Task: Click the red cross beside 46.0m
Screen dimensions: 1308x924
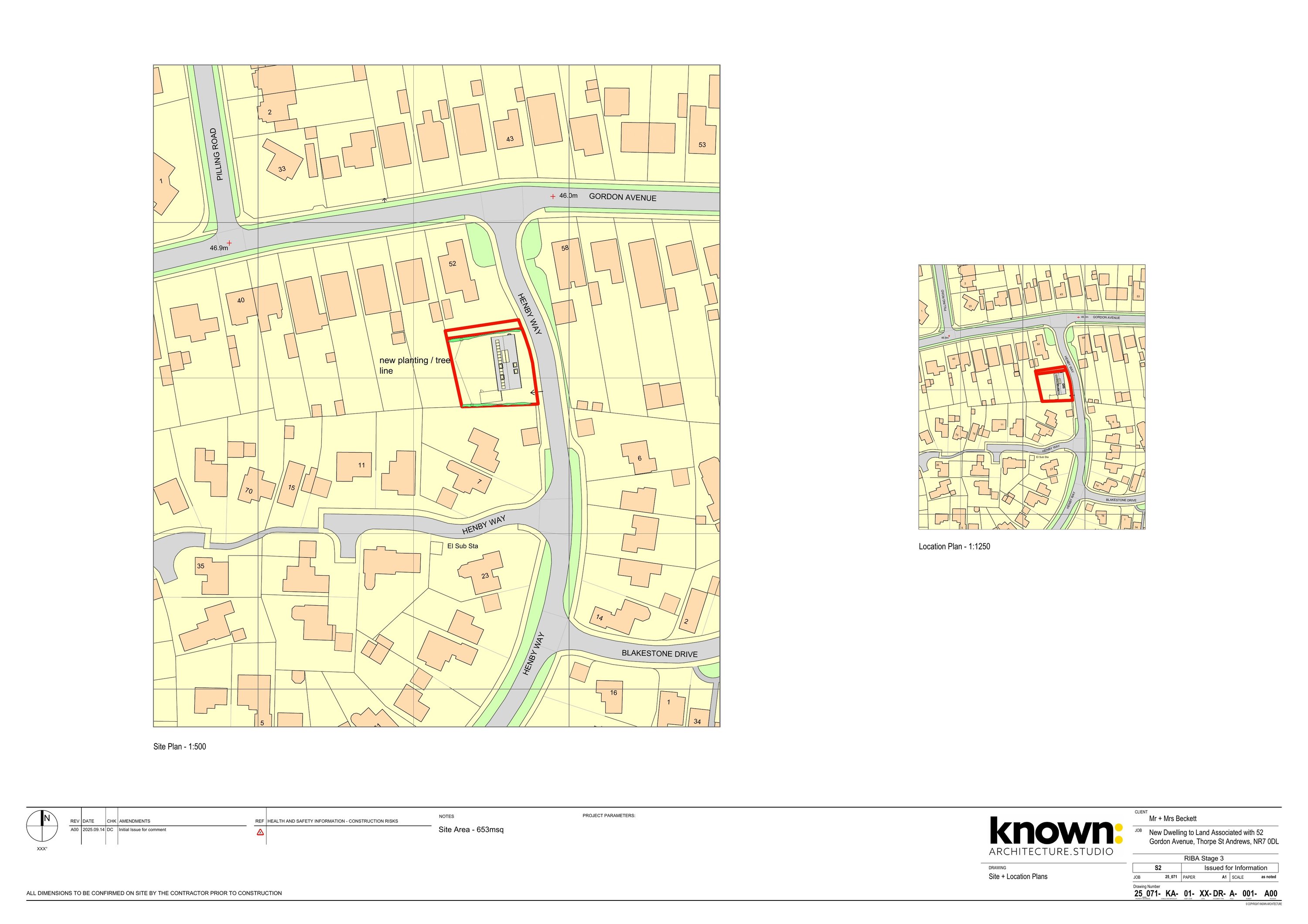Action: click(x=552, y=197)
